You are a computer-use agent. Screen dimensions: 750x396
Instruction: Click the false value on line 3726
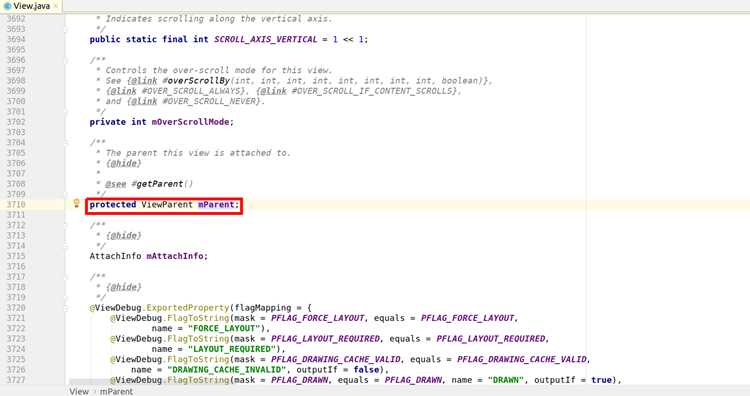point(366,370)
